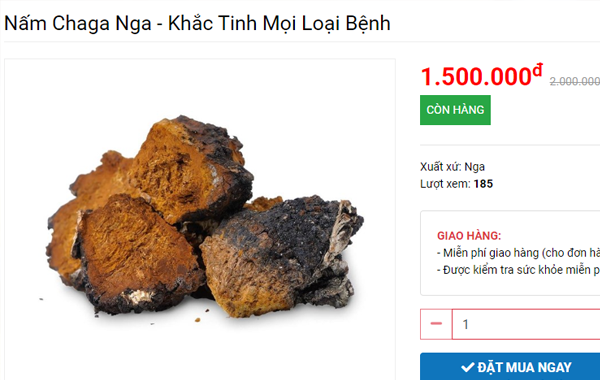Click the Xuất xứ: Nga origin text
The height and width of the screenshot is (380, 600).
tap(452, 167)
